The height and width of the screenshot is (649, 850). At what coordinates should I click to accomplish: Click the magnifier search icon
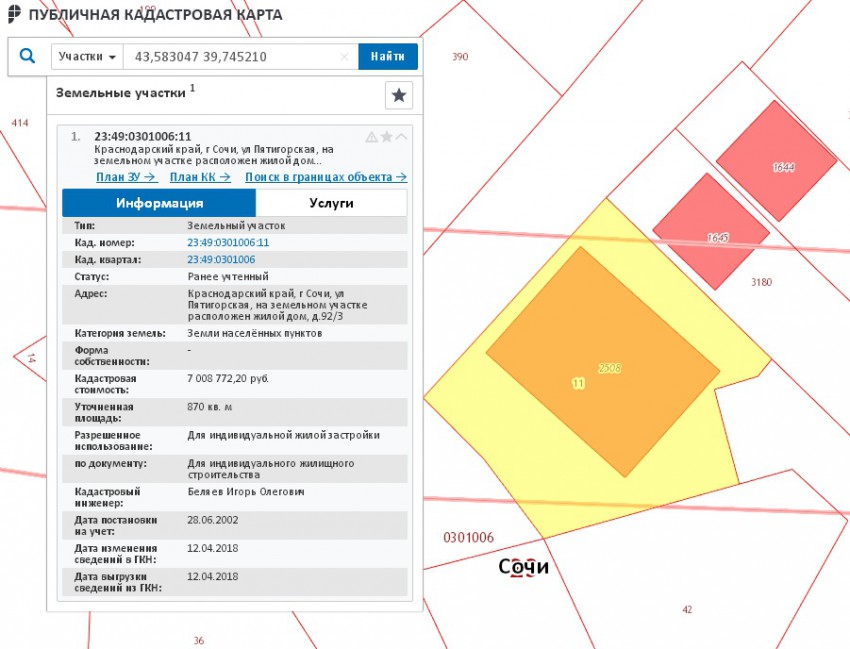28,57
